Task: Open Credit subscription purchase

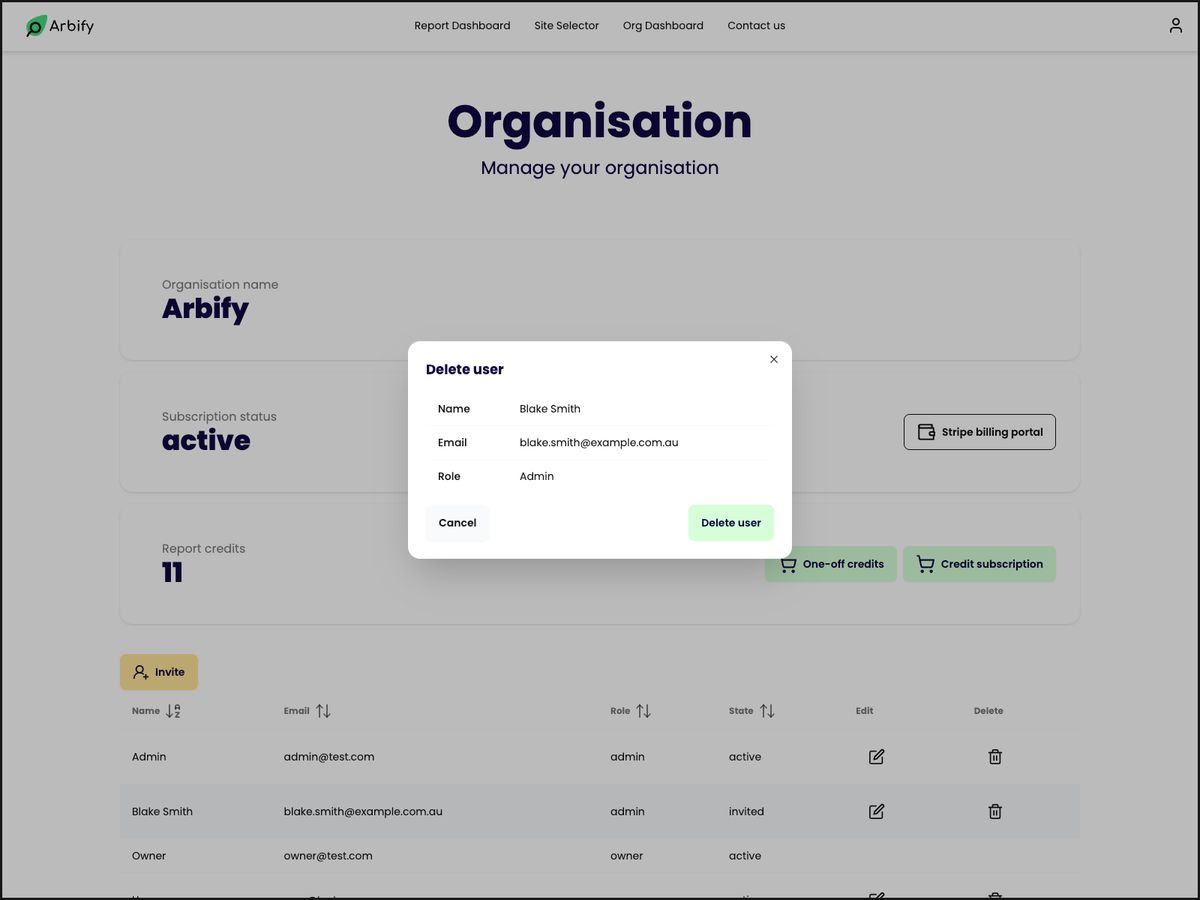Action: coord(979,563)
